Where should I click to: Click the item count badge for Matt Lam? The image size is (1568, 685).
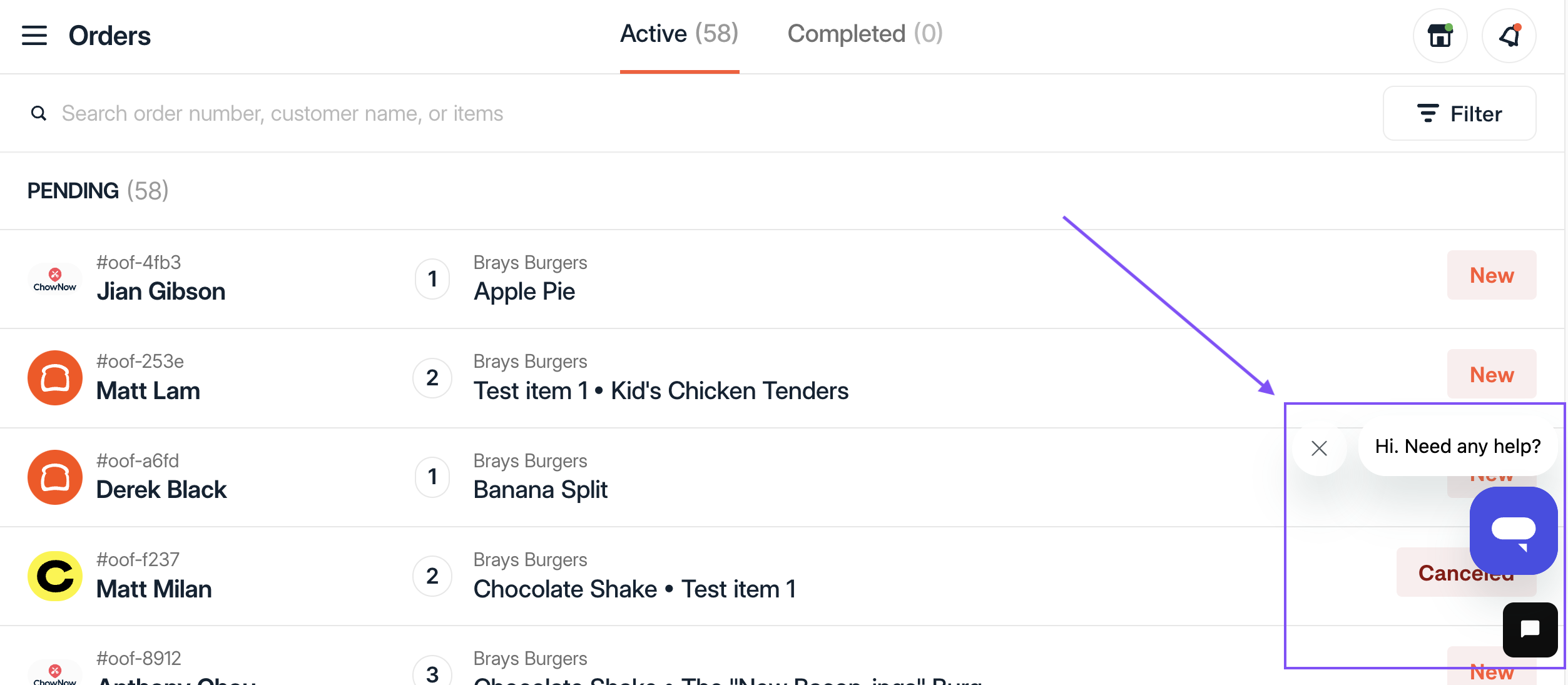[432, 378]
